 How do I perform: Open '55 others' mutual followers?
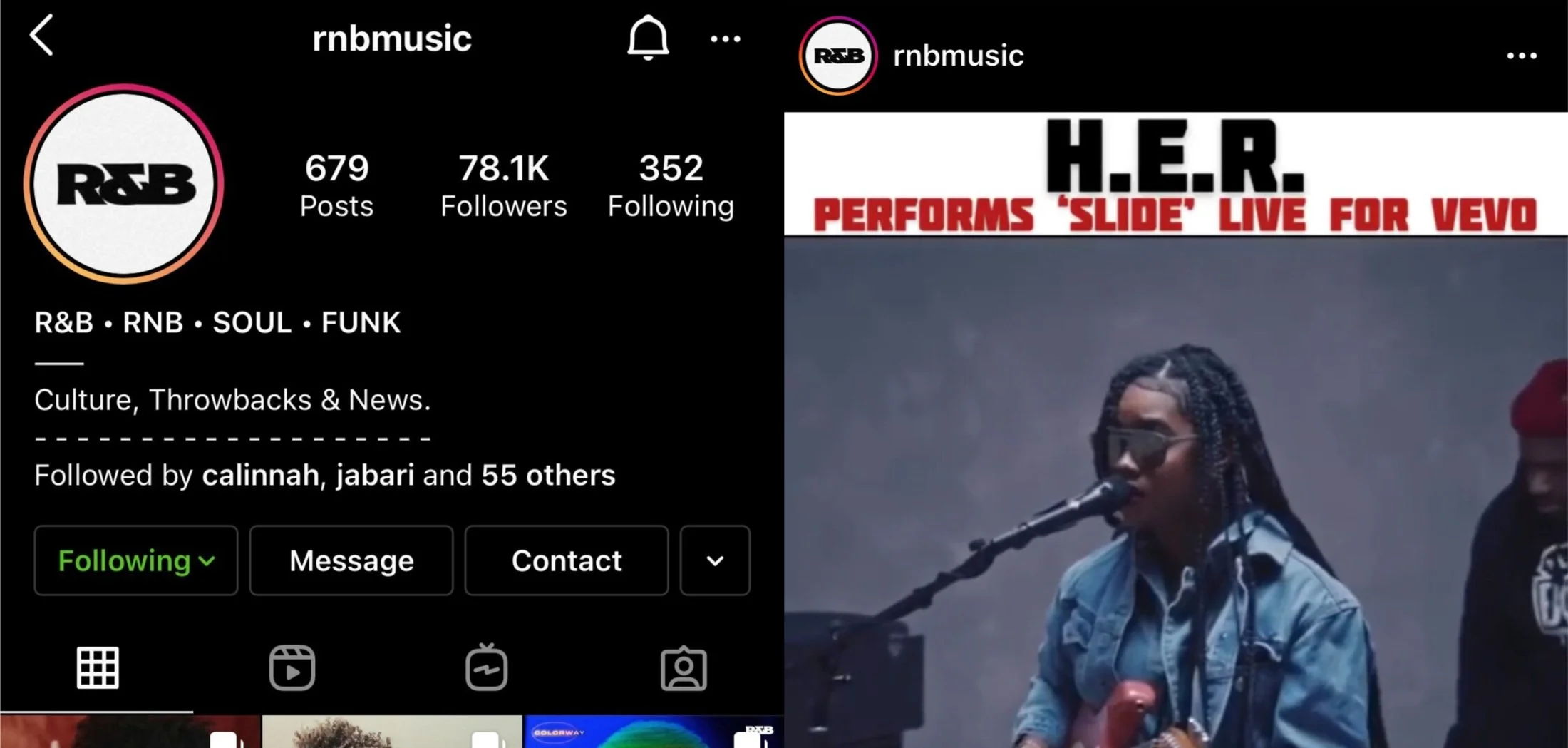coord(548,476)
